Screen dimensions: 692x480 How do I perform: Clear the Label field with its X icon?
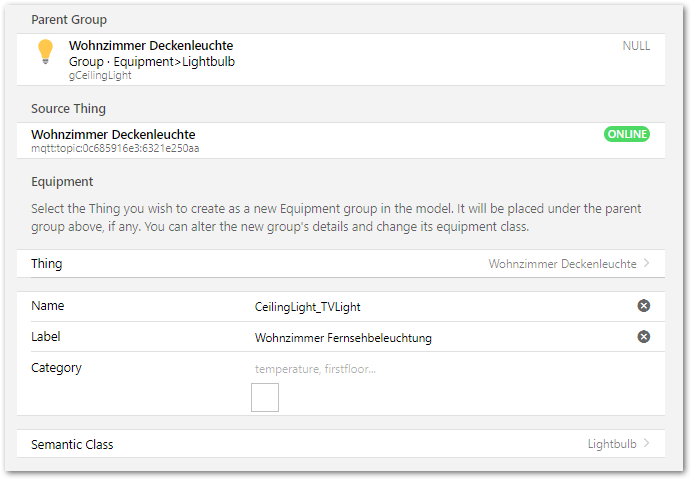pyautogui.click(x=644, y=337)
